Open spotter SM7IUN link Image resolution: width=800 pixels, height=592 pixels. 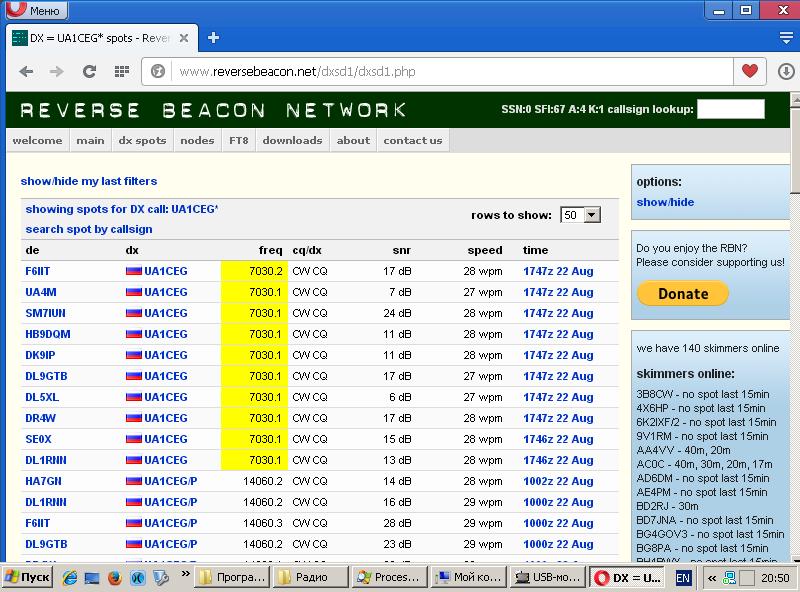[45, 313]
